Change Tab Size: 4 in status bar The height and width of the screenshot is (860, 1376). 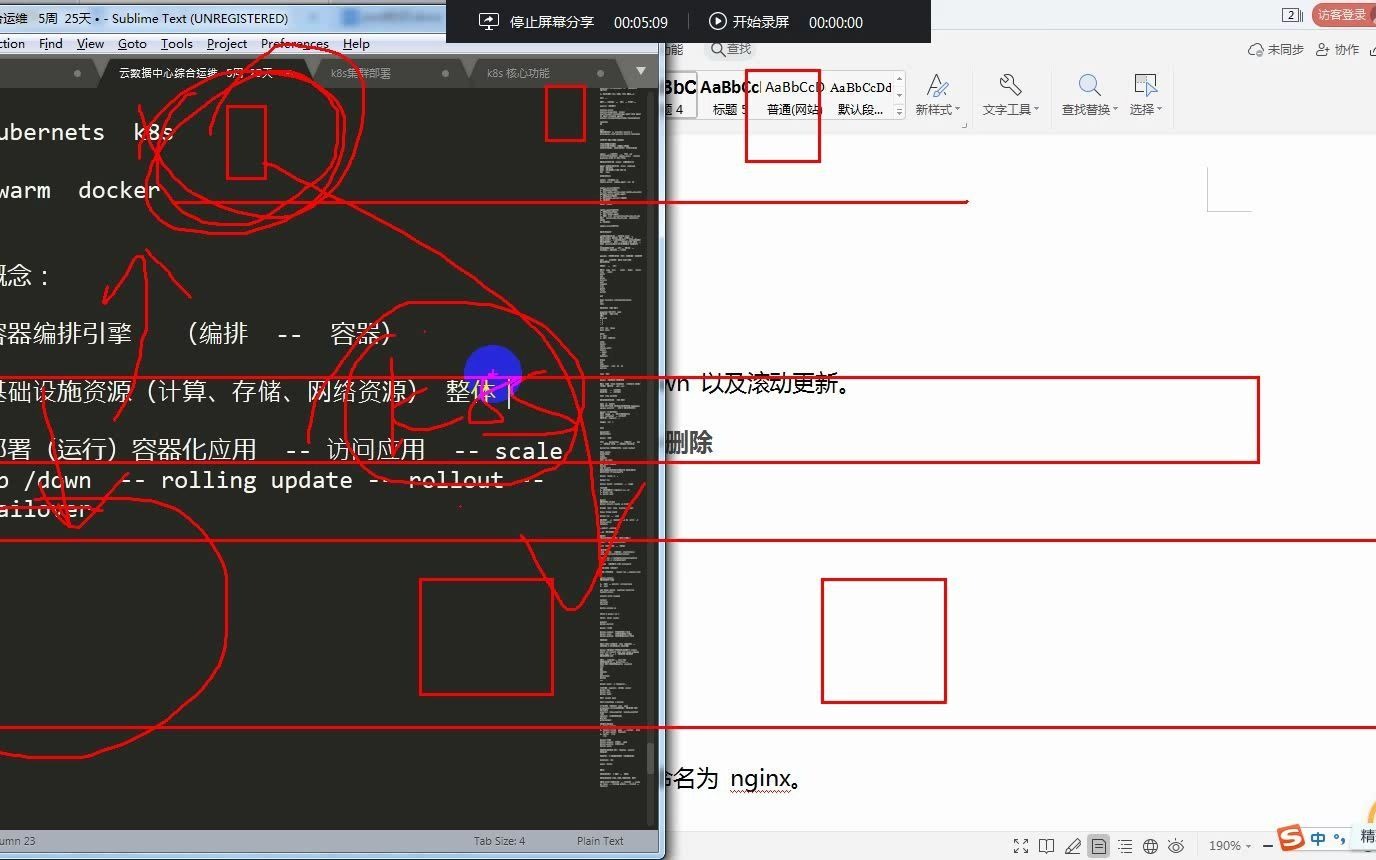click(499, 841)
